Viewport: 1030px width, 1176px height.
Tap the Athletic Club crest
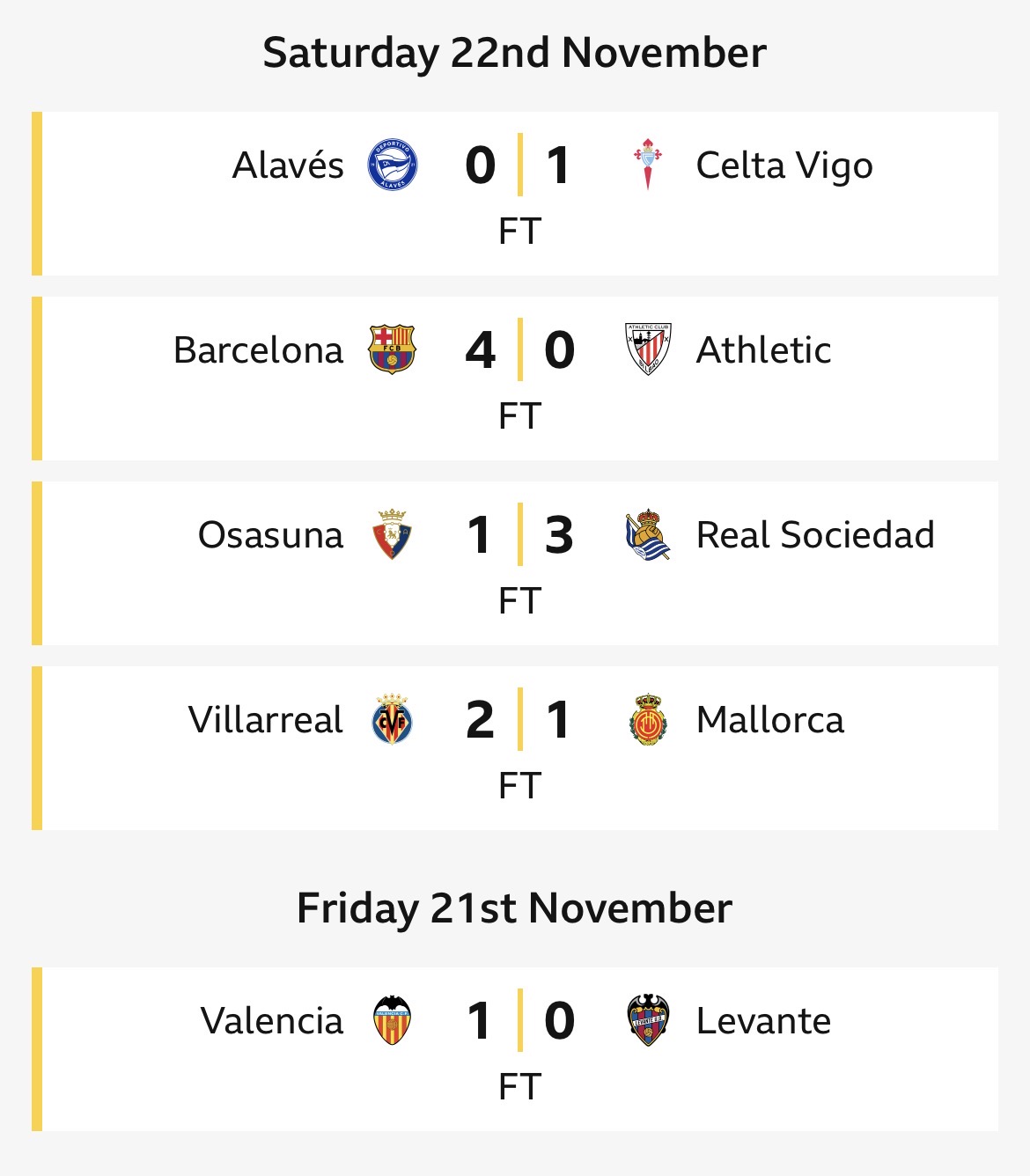pos(648,349)
